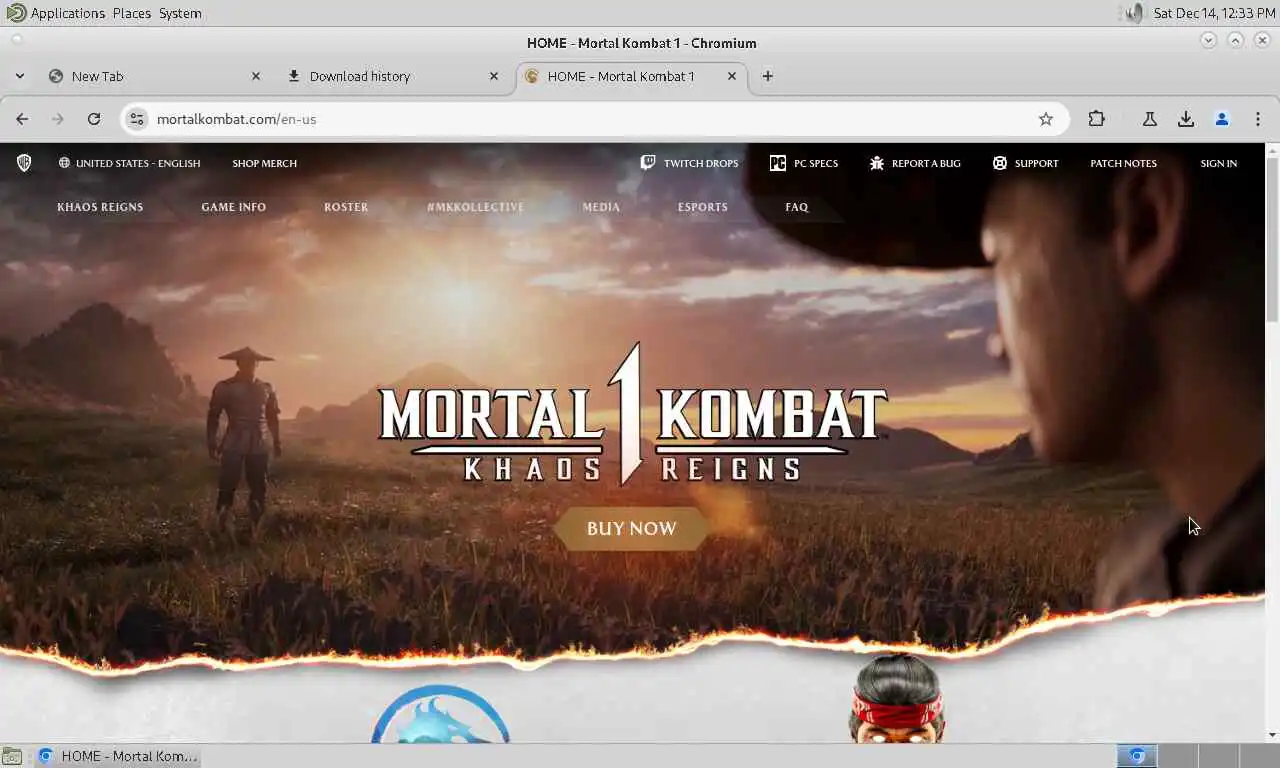This screenshot has width=1280, height=768.
Task: Close the Mortal Kombat 1 tab
Action: pyautogui.click(x=732, y=76)
